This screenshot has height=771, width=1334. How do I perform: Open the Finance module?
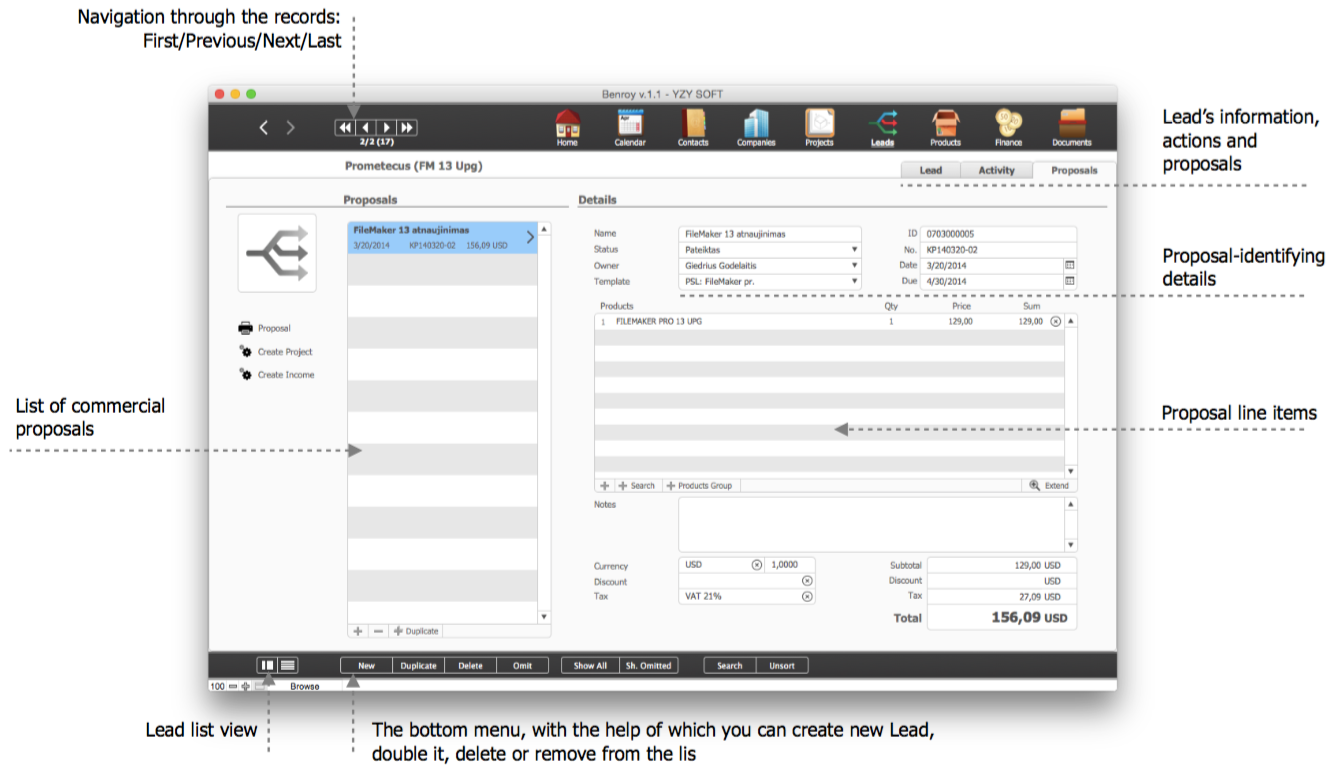[x=1008, y=125]
